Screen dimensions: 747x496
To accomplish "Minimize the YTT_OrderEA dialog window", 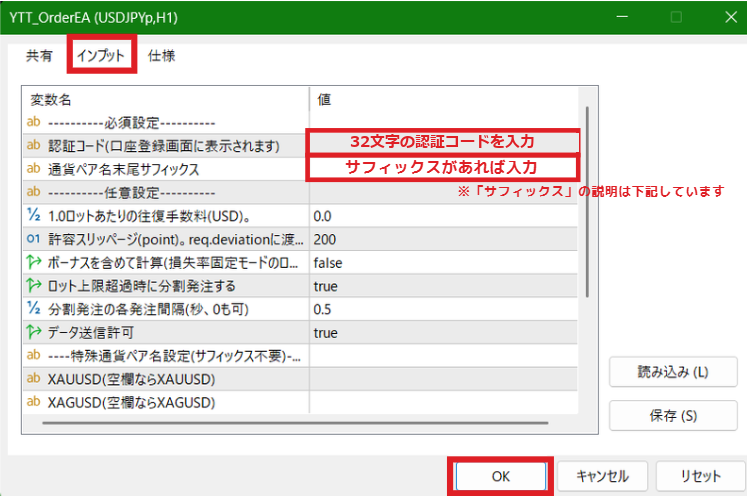I will pos(622,17).
